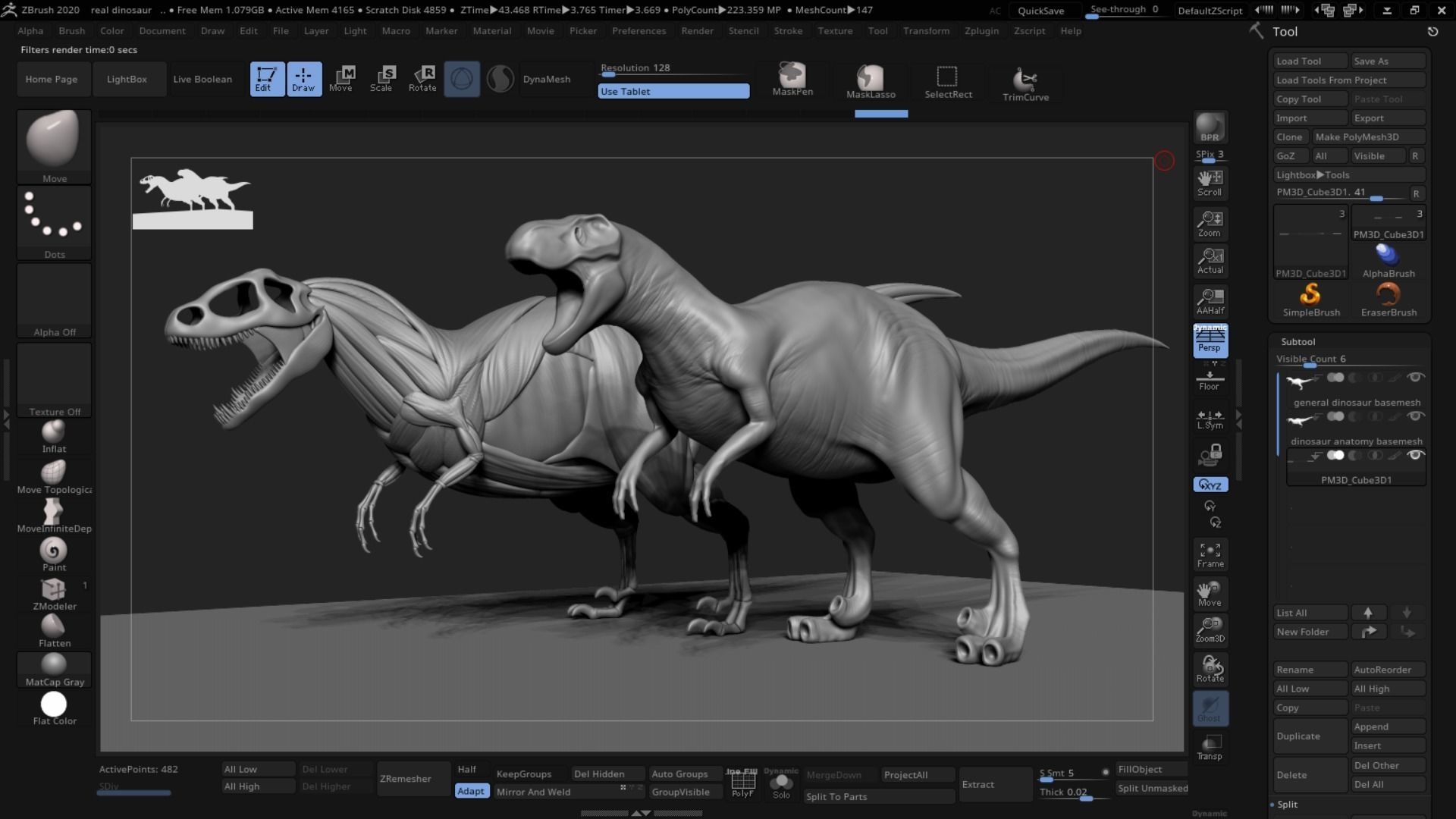Expand the Split section
Screen dimensions: 1456x819
pyautogui.click(x=1287, y=804)
